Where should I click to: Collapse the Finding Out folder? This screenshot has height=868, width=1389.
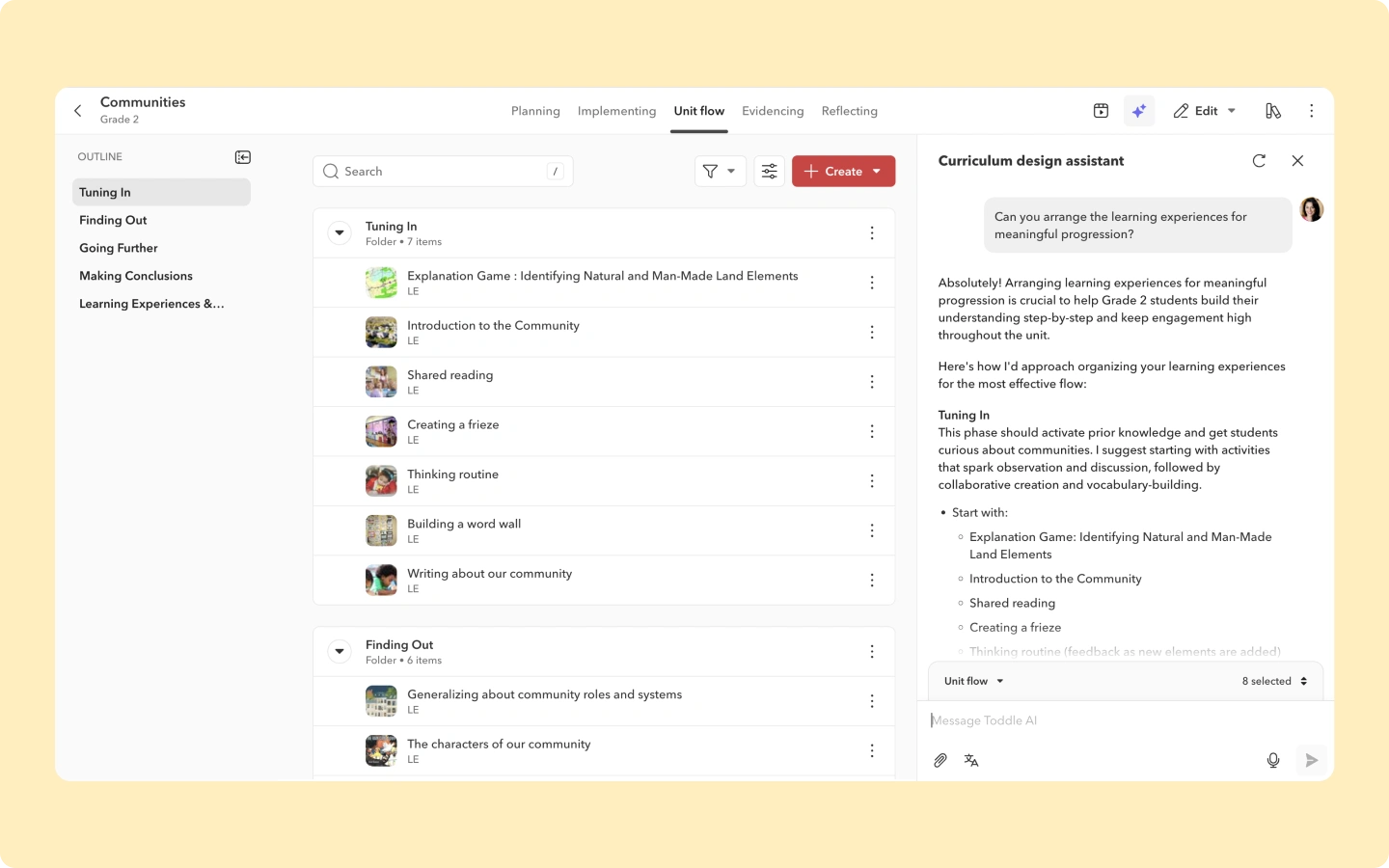click(340, 652)
